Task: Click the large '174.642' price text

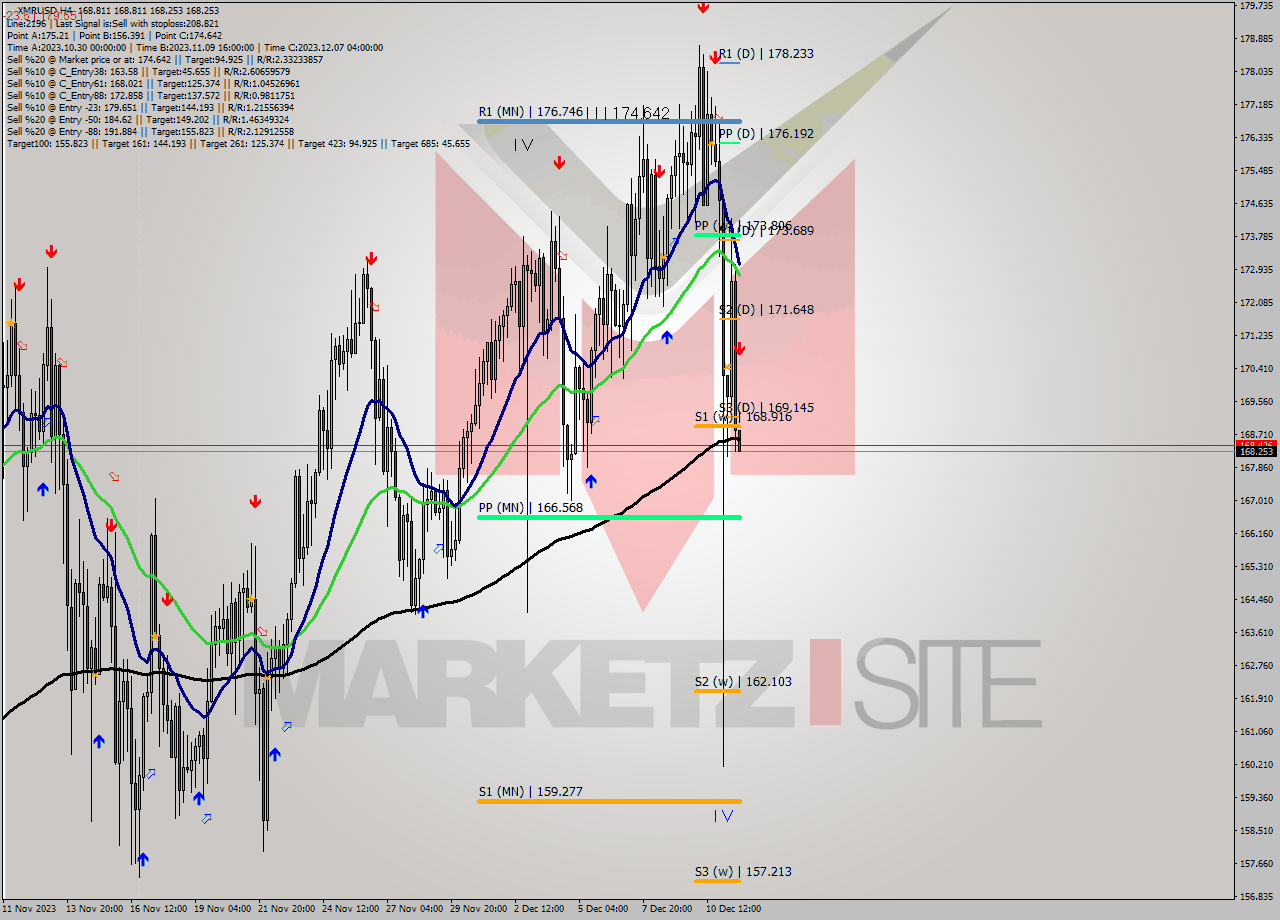Action: tap(641, 113)
